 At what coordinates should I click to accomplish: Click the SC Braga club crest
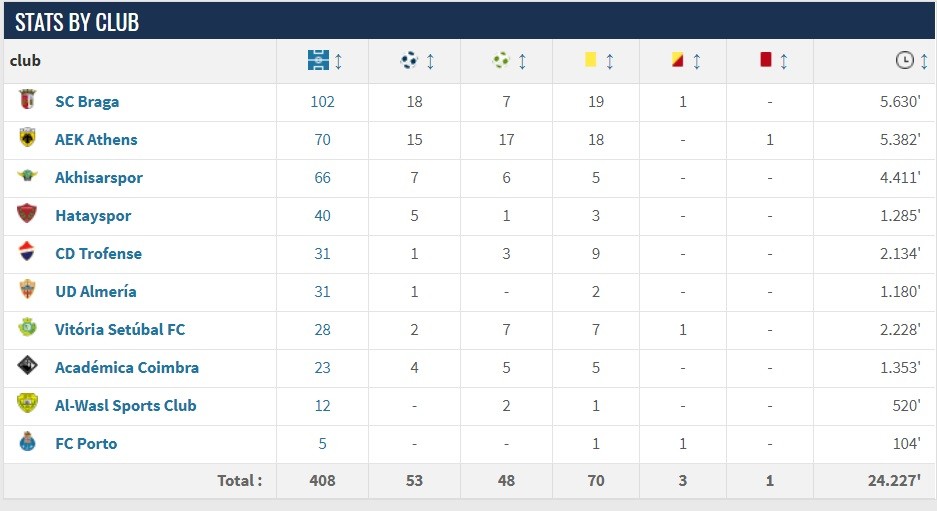pyautogui.click(x=28, y=101)
